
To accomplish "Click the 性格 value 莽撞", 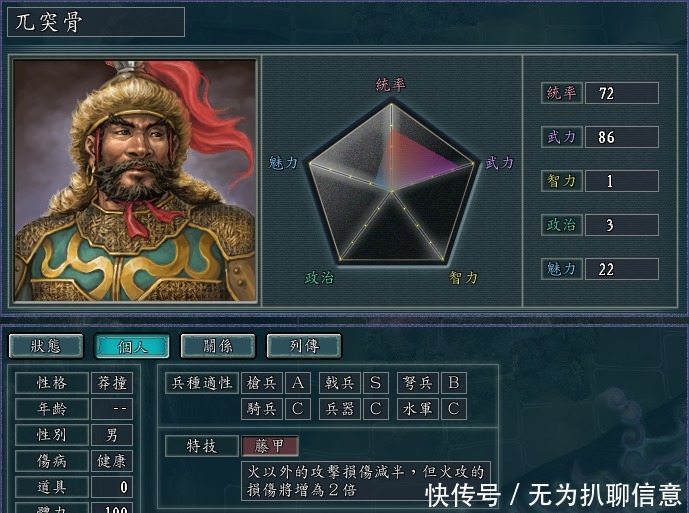I will point(112,383).
